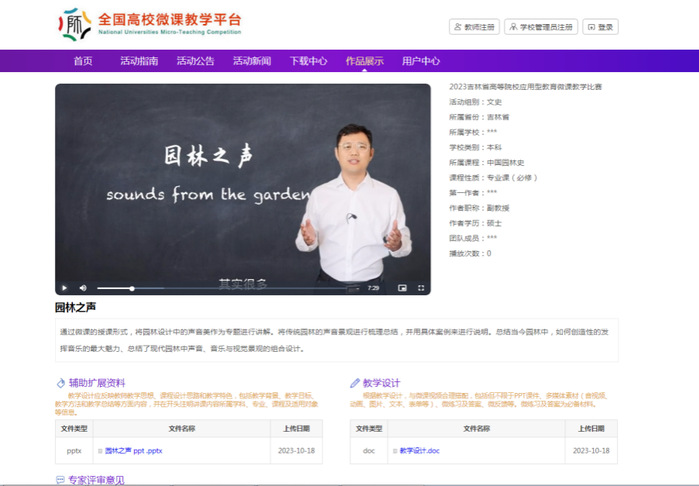The height and width of the screenshot is (486, 699).
Task: Click the 登录 button
Action: [x=600, y=27]
